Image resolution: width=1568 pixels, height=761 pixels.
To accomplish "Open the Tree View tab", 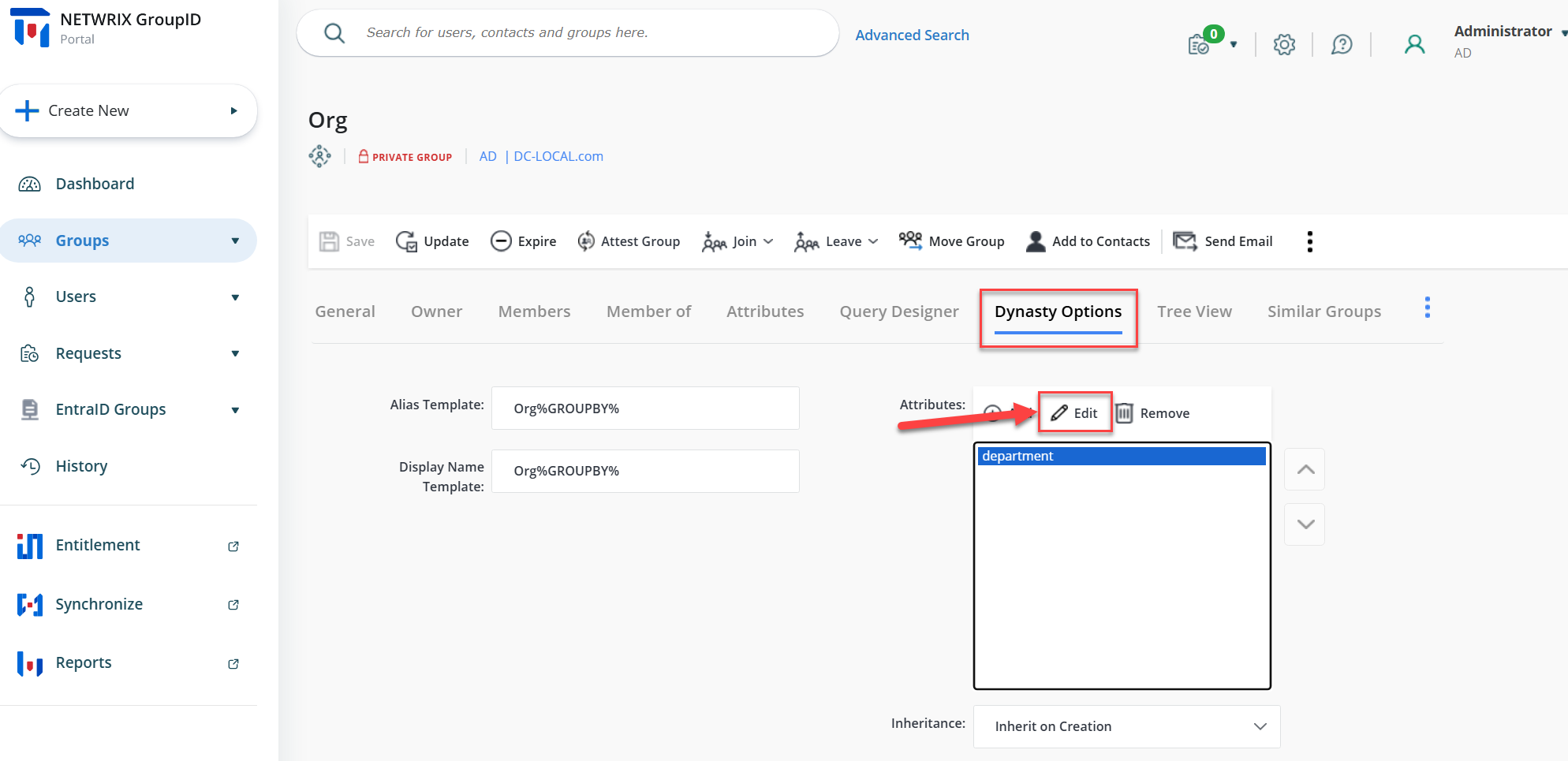I will tap(1194, 311).
